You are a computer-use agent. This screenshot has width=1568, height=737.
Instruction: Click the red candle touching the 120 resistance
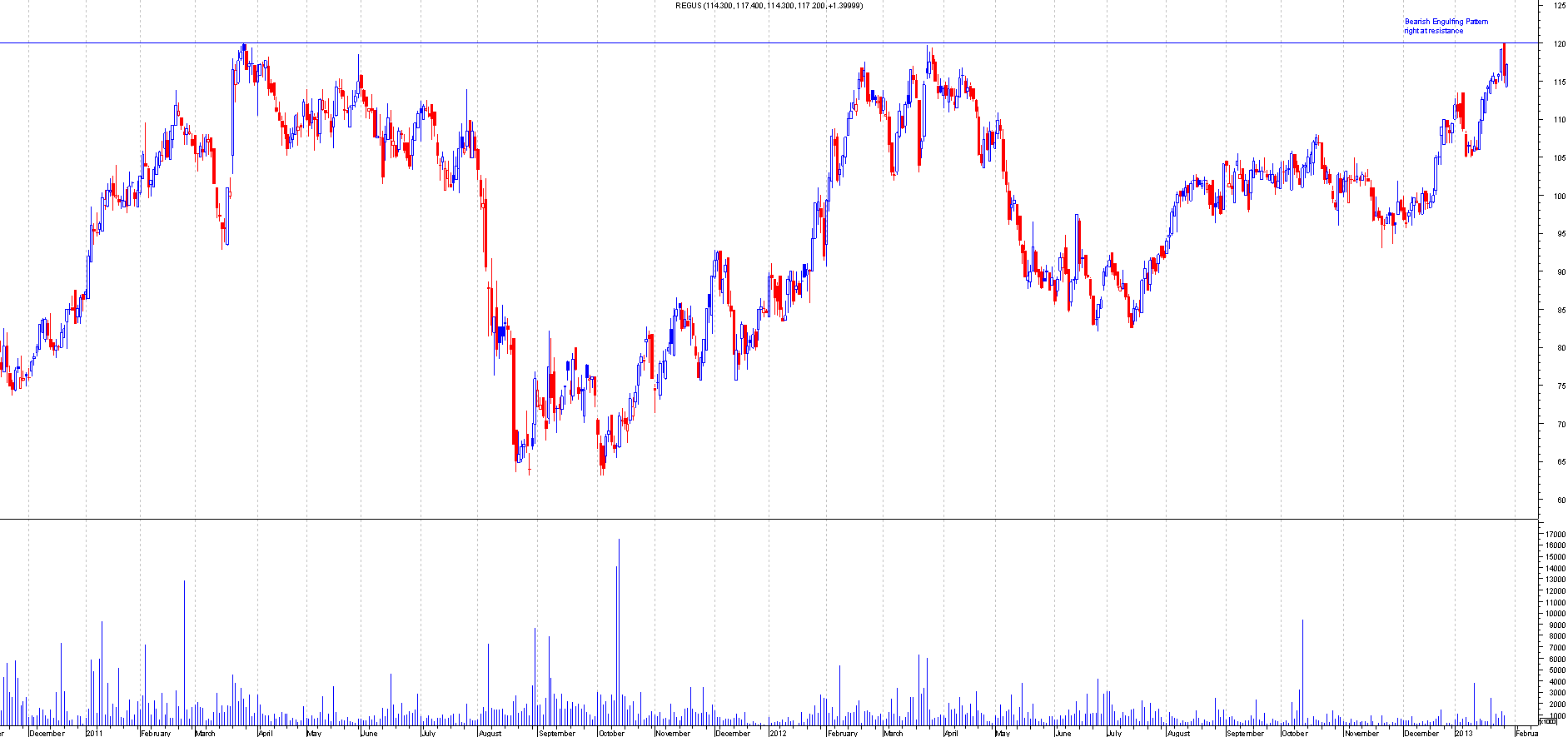[1503, 57]
